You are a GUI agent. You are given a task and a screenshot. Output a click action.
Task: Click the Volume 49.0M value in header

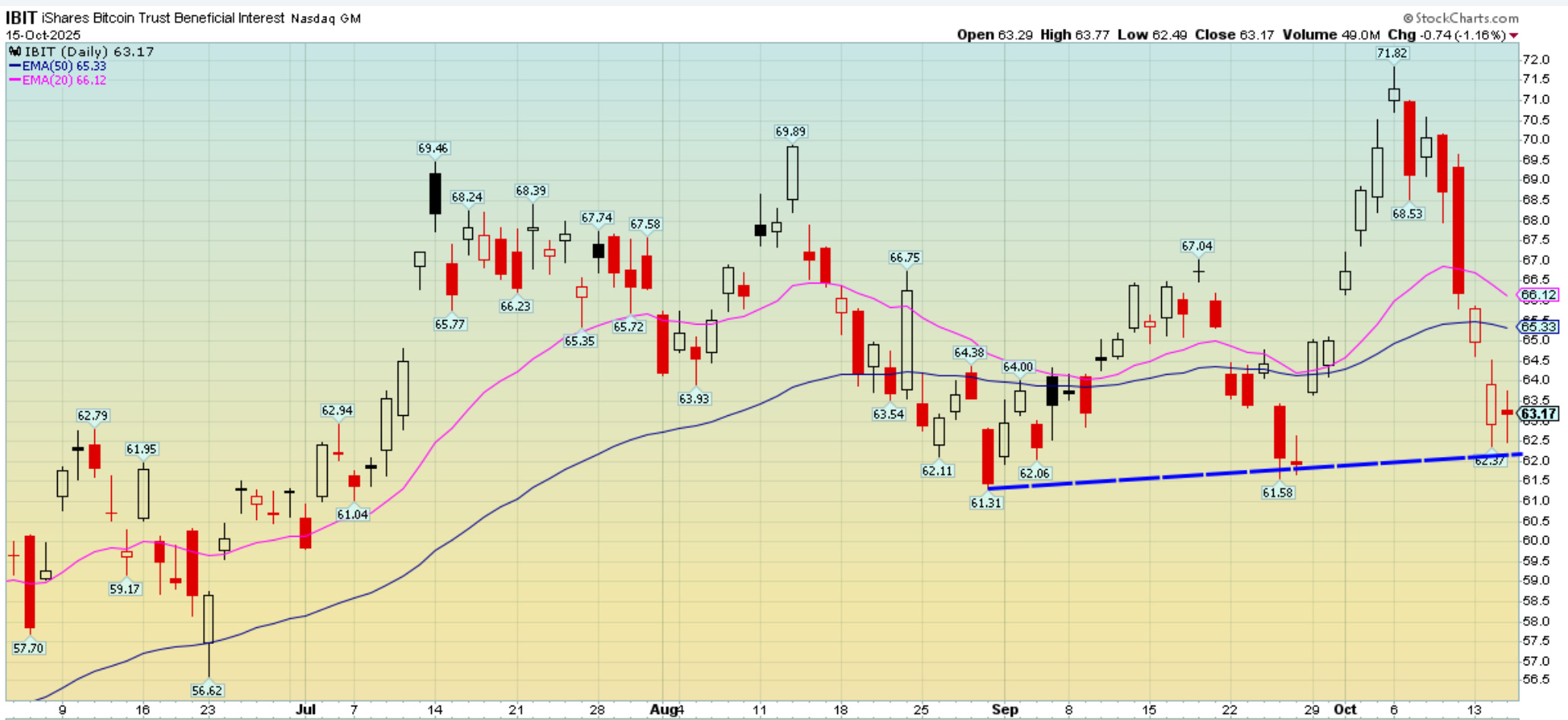[x=1331, y=35]
